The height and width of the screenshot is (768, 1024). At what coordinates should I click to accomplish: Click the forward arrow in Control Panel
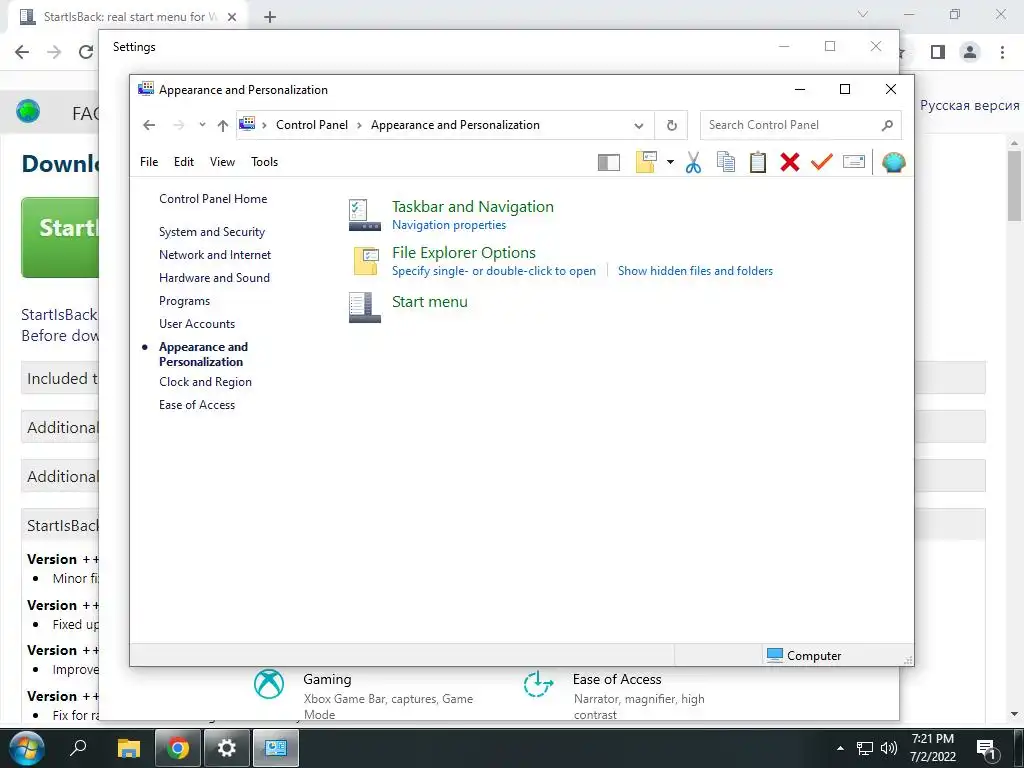[179, 125]
